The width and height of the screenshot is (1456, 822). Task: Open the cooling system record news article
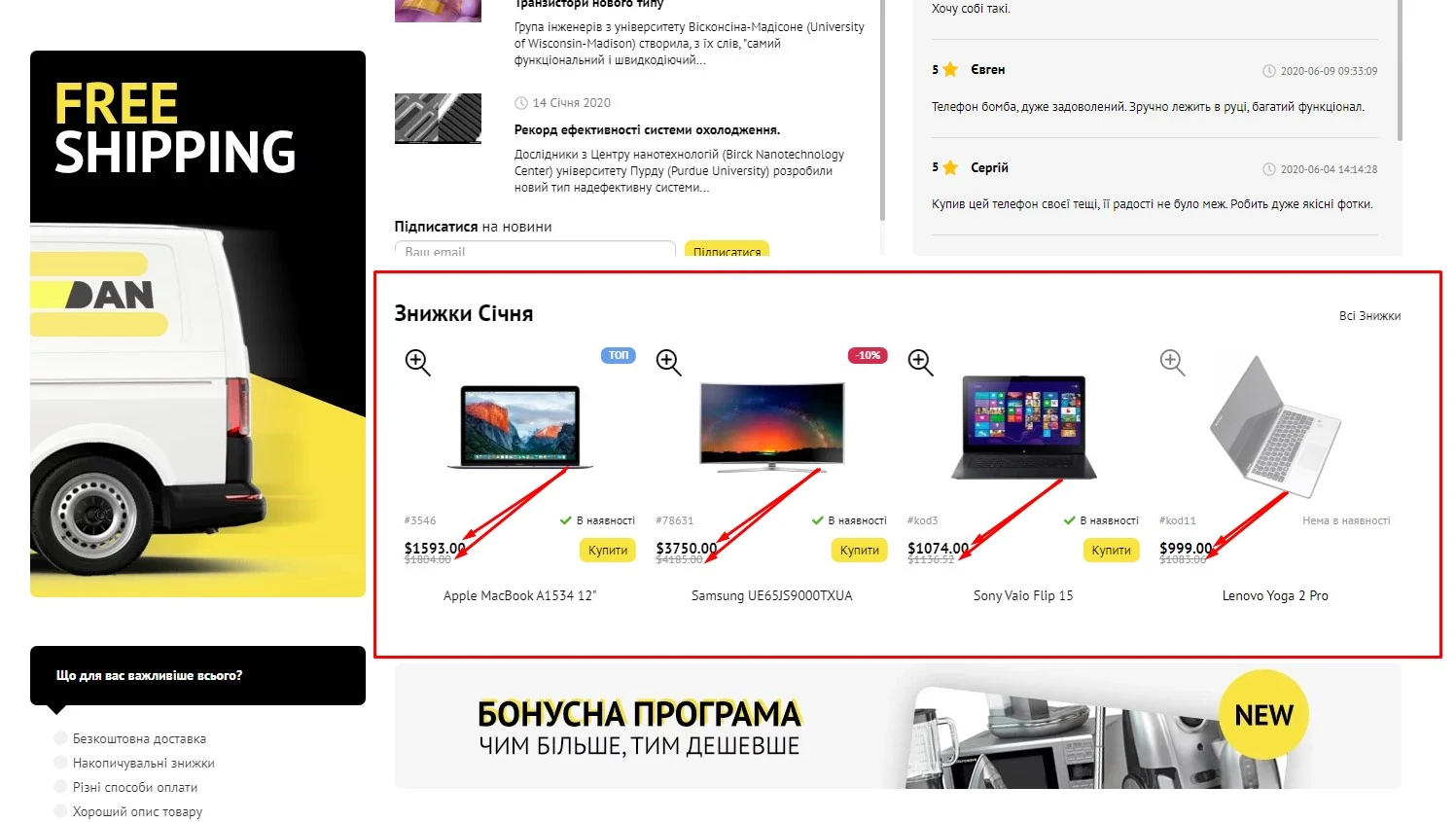(647, 129)
